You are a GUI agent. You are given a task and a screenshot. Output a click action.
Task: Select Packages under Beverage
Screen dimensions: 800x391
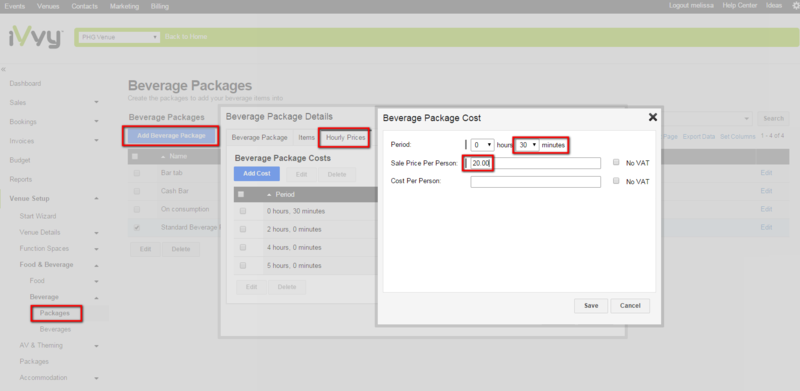pyautogui.click(x=55, y=313)
